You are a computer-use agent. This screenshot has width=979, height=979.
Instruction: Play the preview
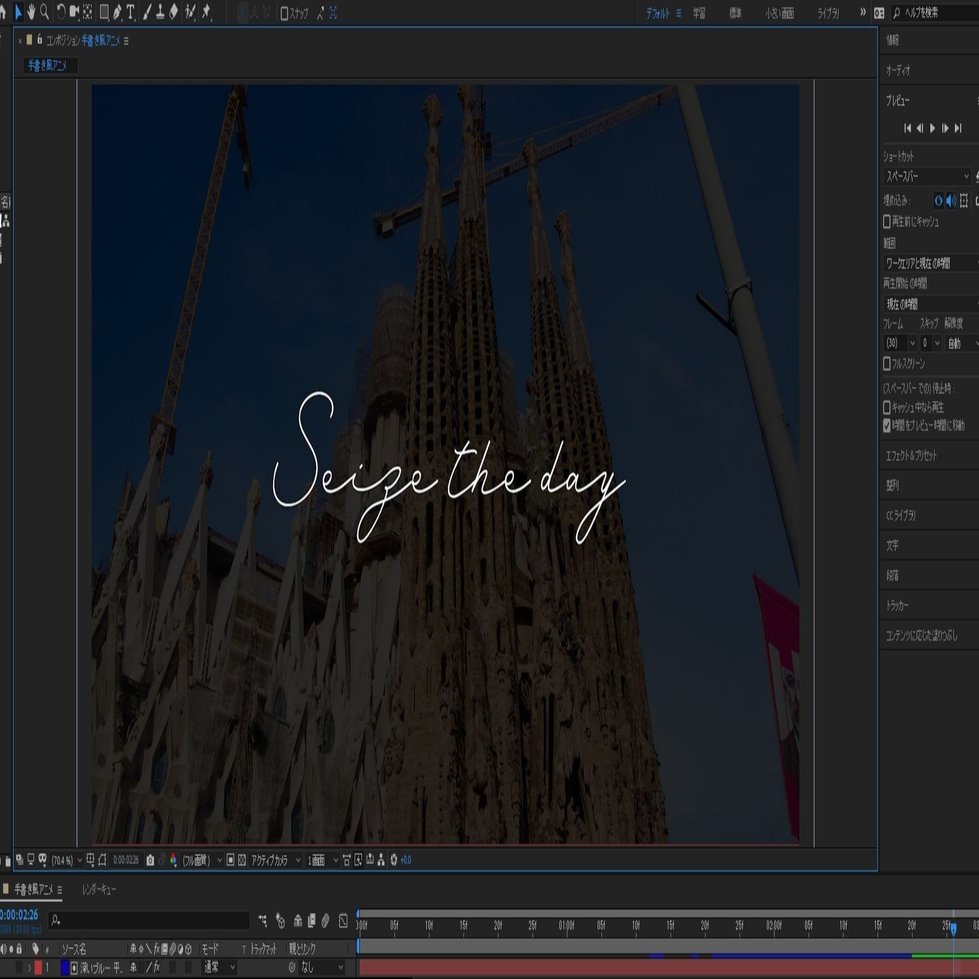[932, 128]
